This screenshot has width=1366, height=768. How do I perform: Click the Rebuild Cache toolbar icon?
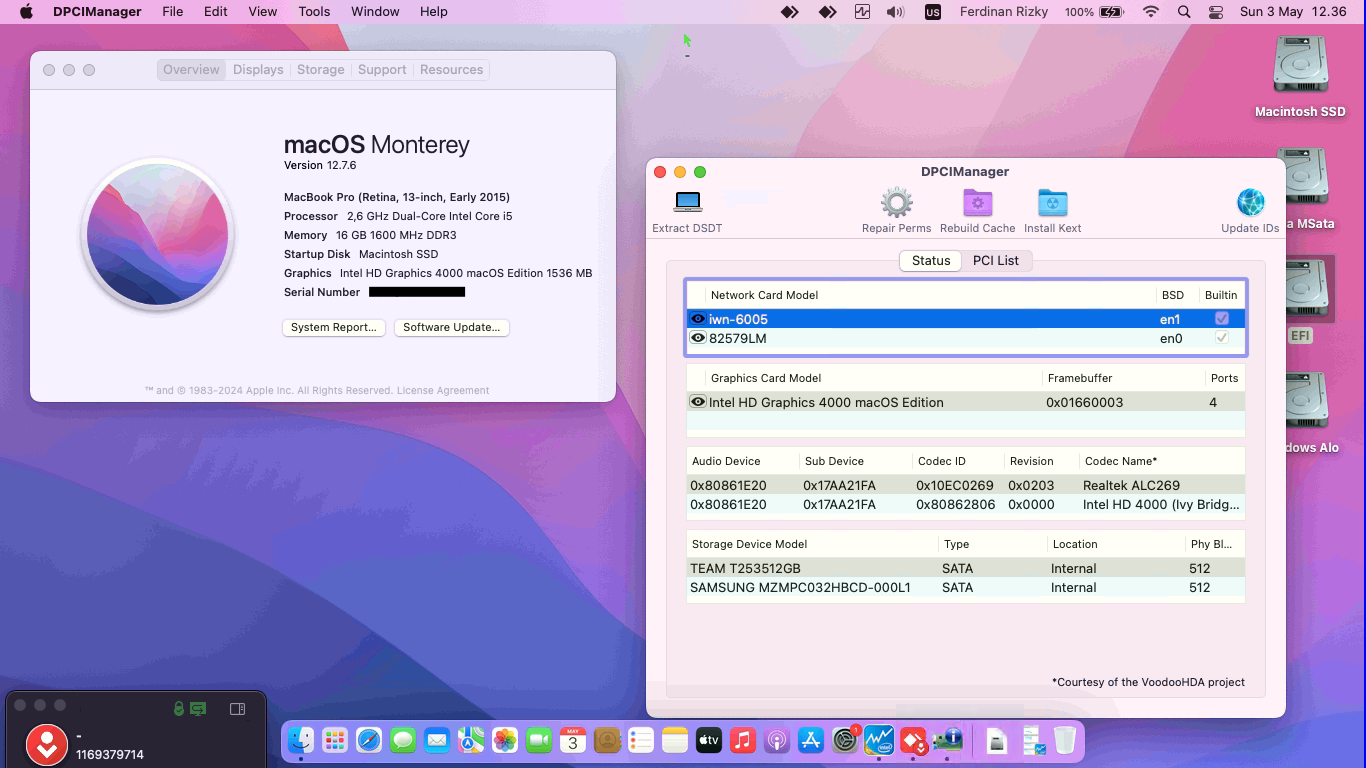[x=977, y=203]
